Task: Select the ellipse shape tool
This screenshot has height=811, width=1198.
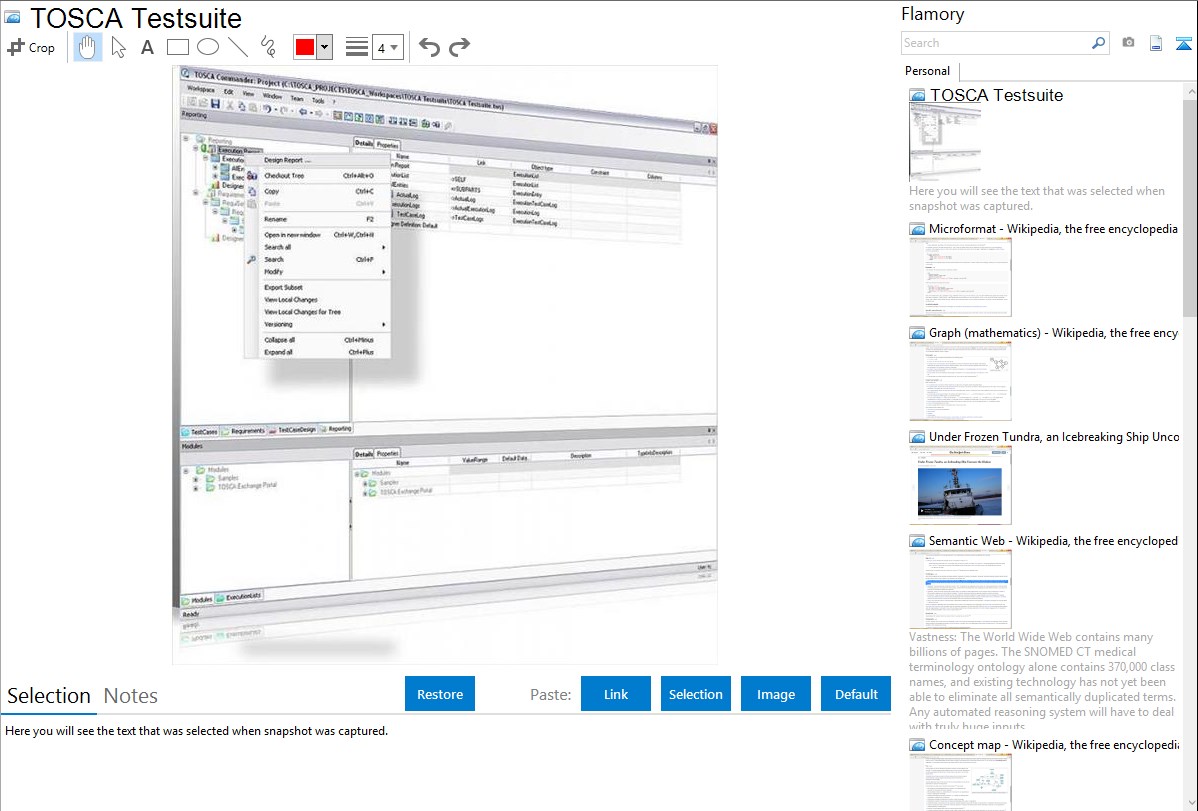Action: pos(208,47)
